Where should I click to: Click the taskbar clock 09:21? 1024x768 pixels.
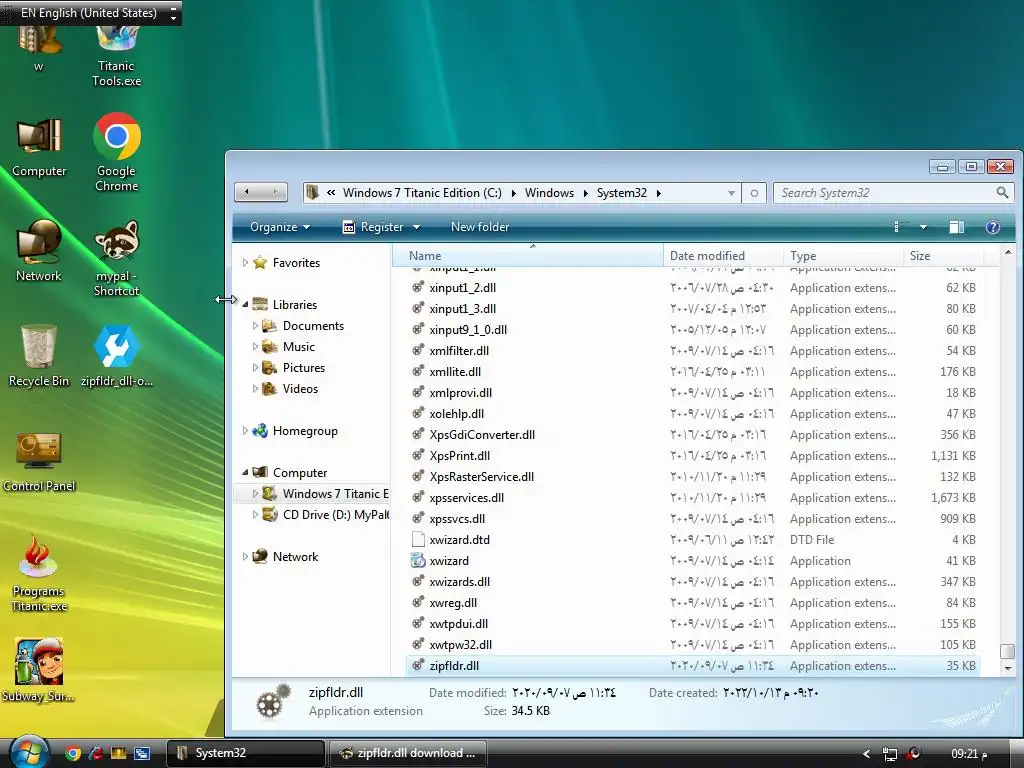click(x=969, y=754)
